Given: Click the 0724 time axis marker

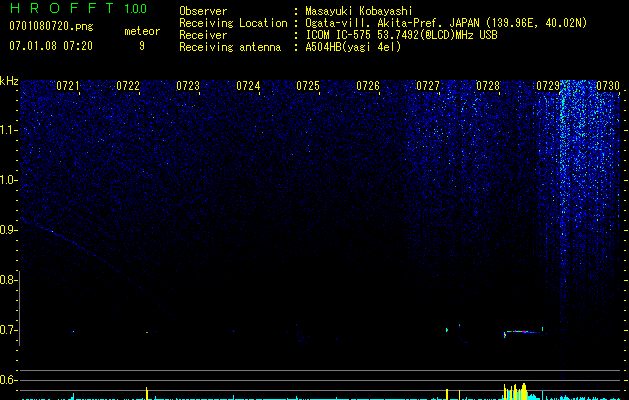Looking at the screenshot, I should coord(248,86).
